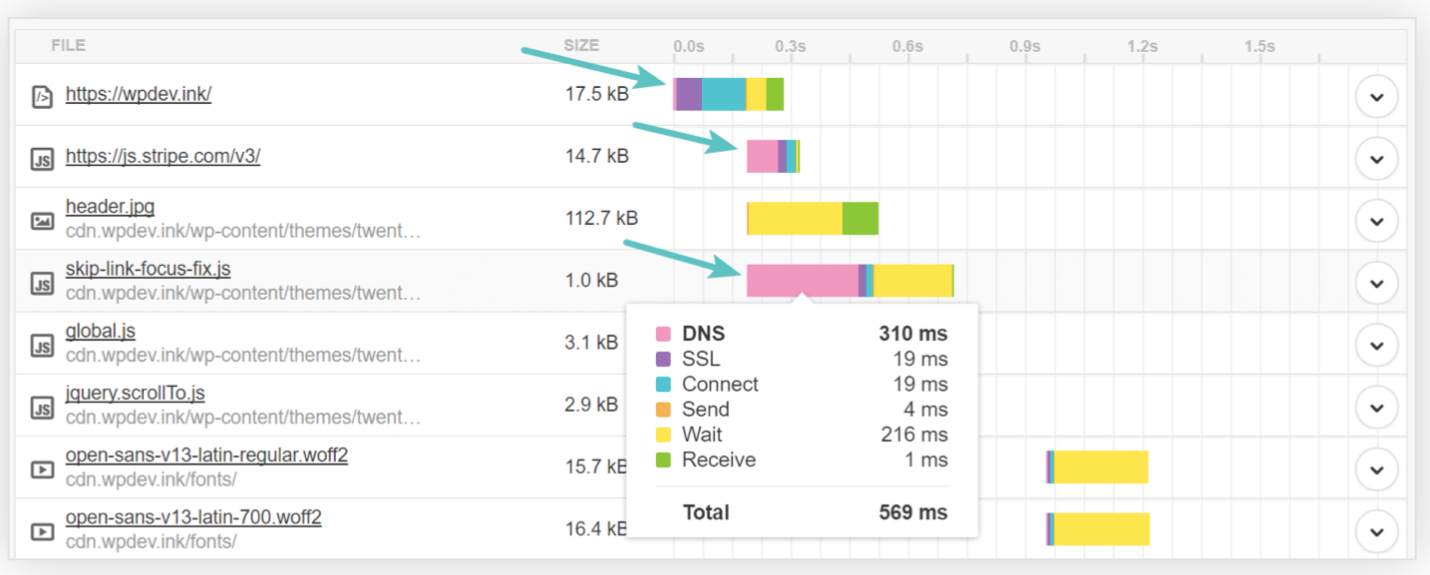Click the JS file icon for js.stripe.com
The width and height of the screenshot is (1430, 575).
(x=41, y=159)
